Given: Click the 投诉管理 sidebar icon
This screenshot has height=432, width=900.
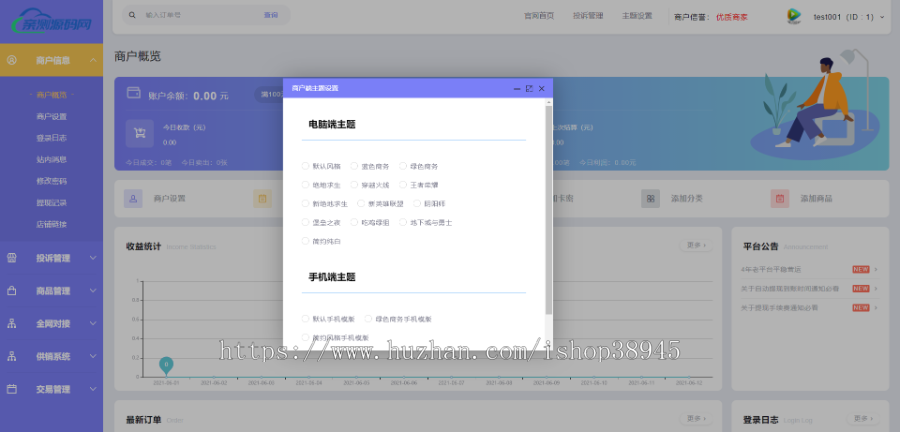Looking at the screenshot, I should pos(12,258).
